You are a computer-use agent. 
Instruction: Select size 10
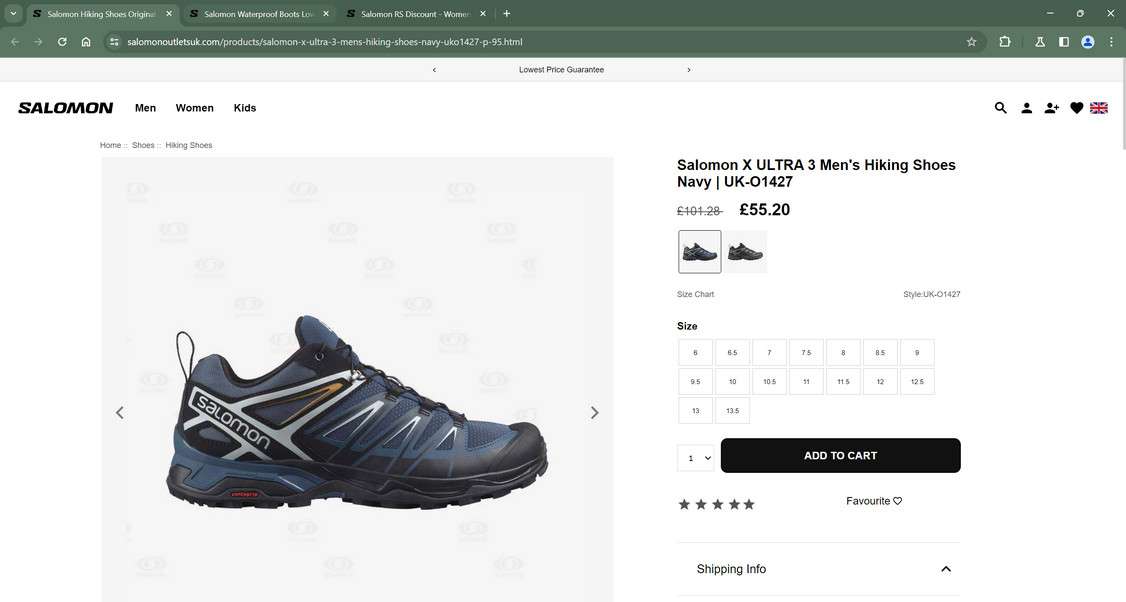click(x=732, y=381)
